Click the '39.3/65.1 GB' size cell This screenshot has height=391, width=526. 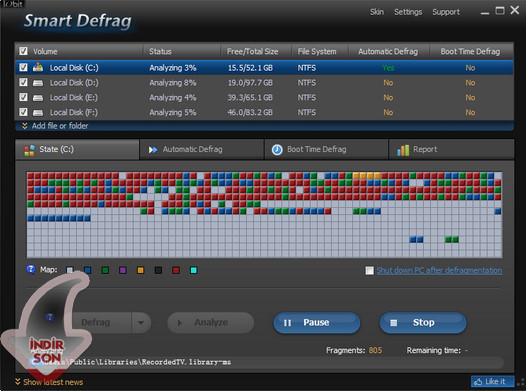(250, 98)
